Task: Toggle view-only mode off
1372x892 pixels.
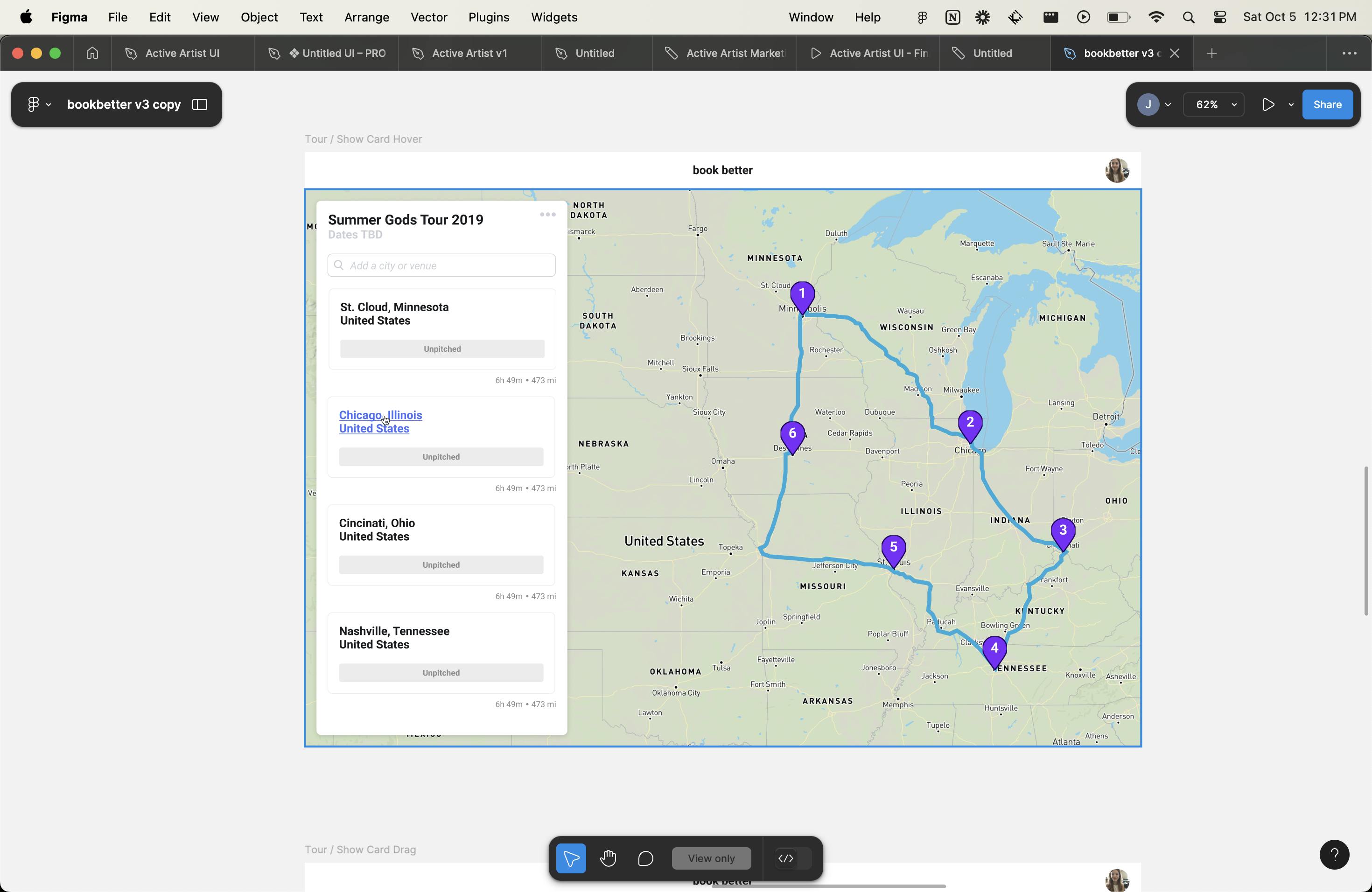Action: (x=711, y=858)
